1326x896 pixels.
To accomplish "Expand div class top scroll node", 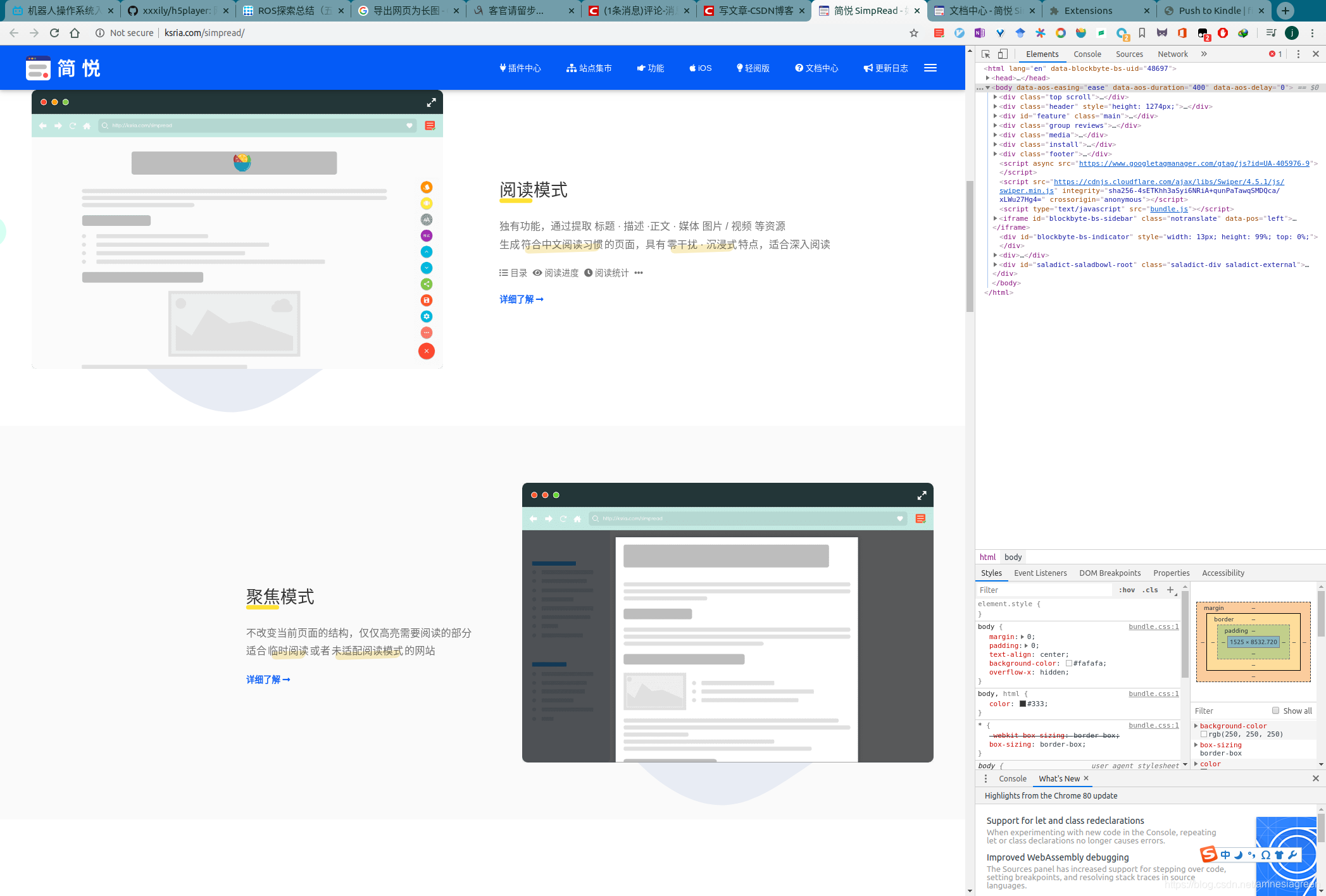I will coord(995,97).
